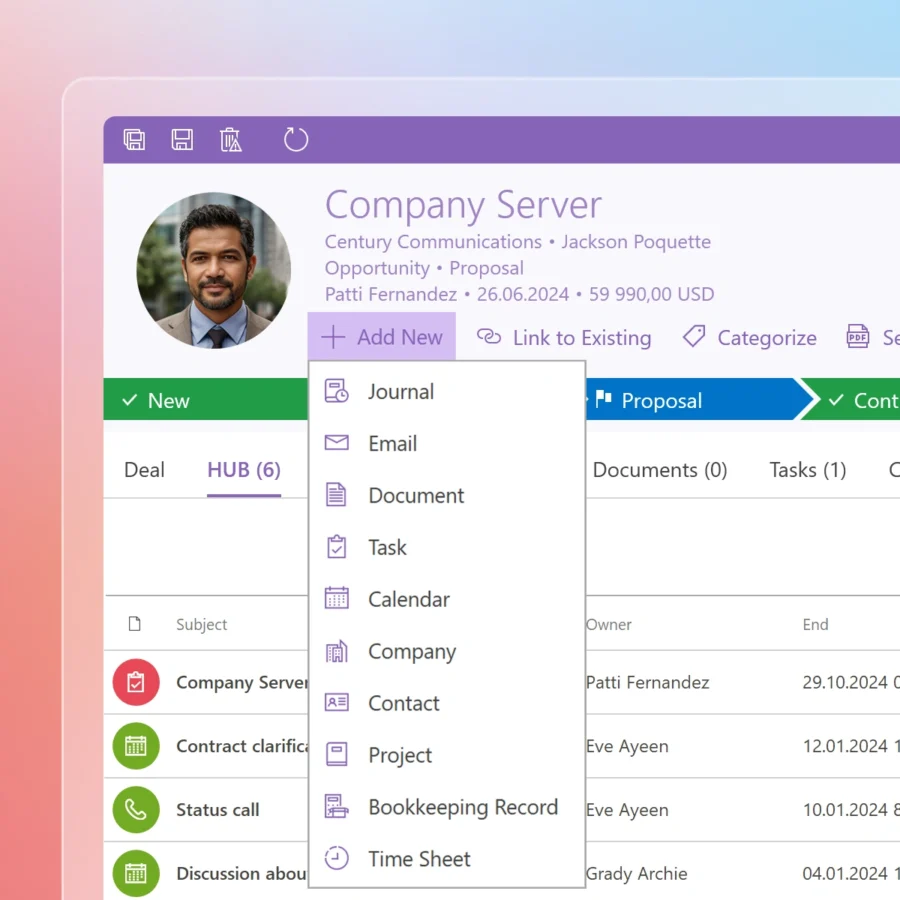Click the calendar icon beside Contract clarification

[136, 746]
